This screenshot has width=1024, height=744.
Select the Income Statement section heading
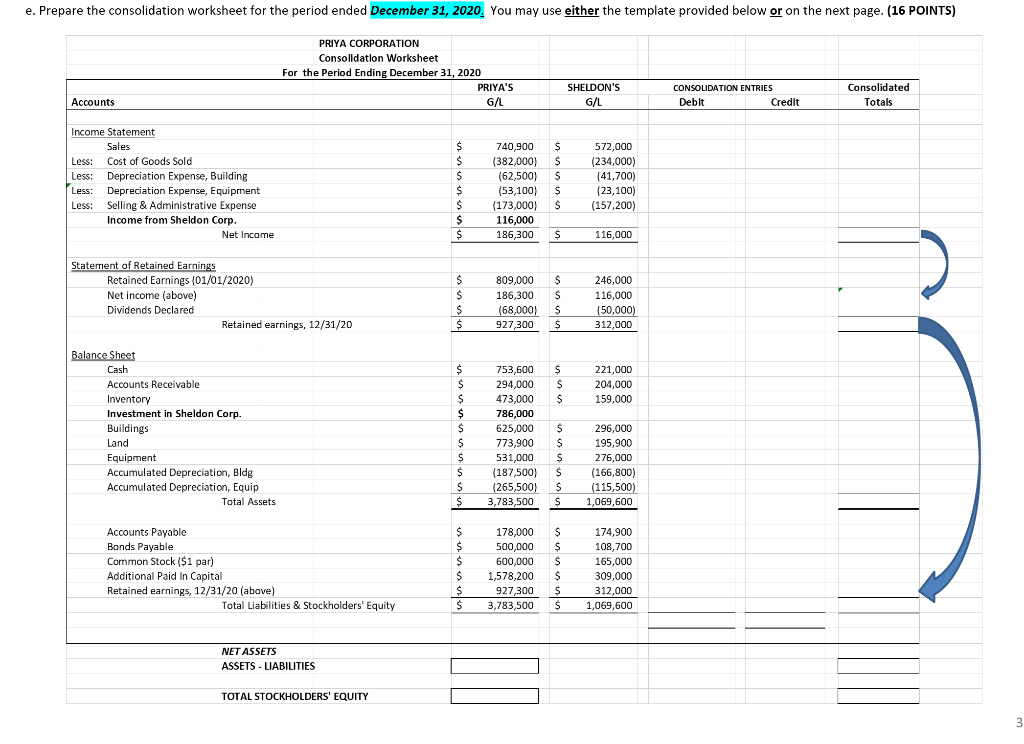(113, 131)
